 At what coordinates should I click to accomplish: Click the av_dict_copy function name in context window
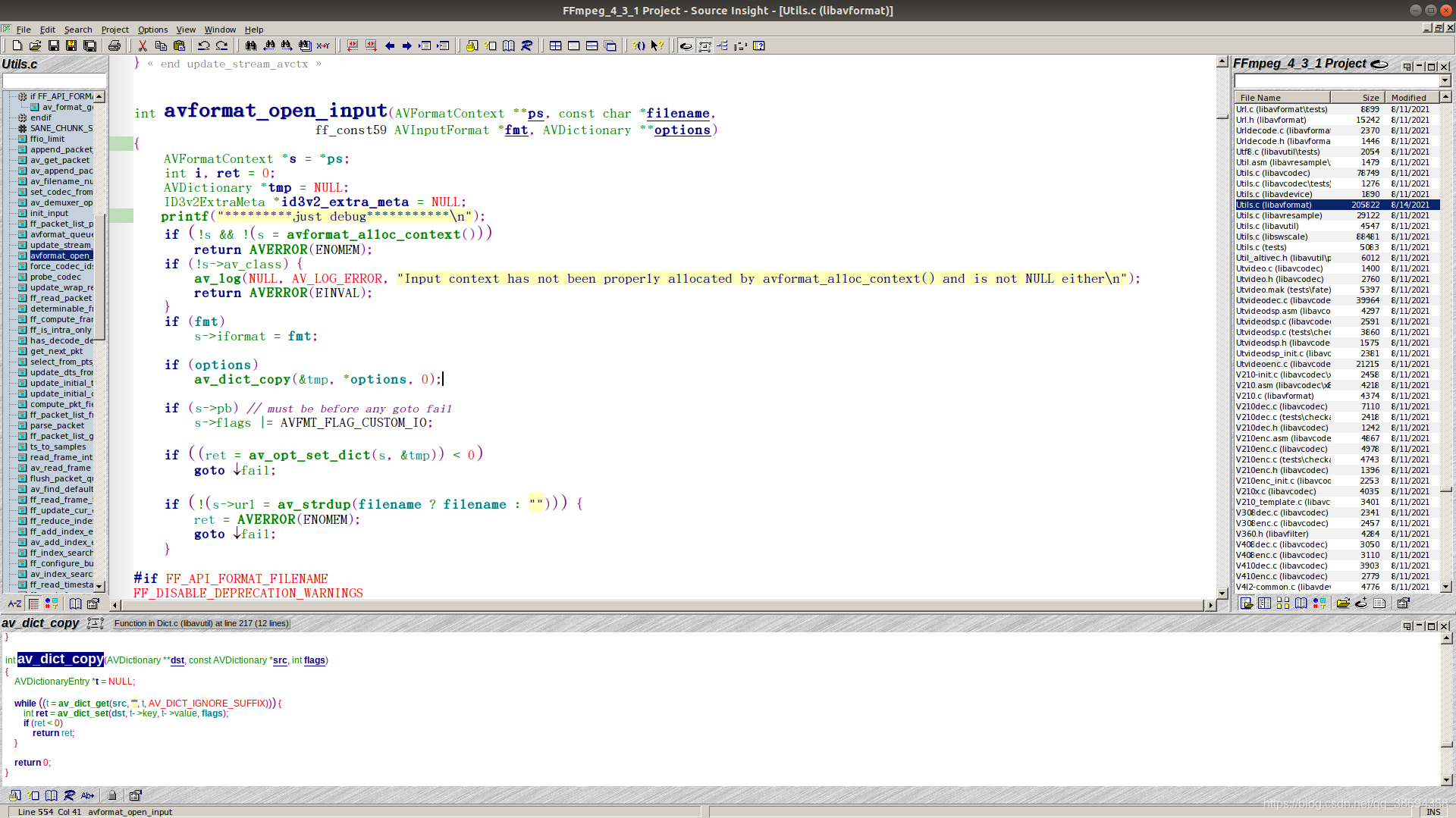click(61, 659)
